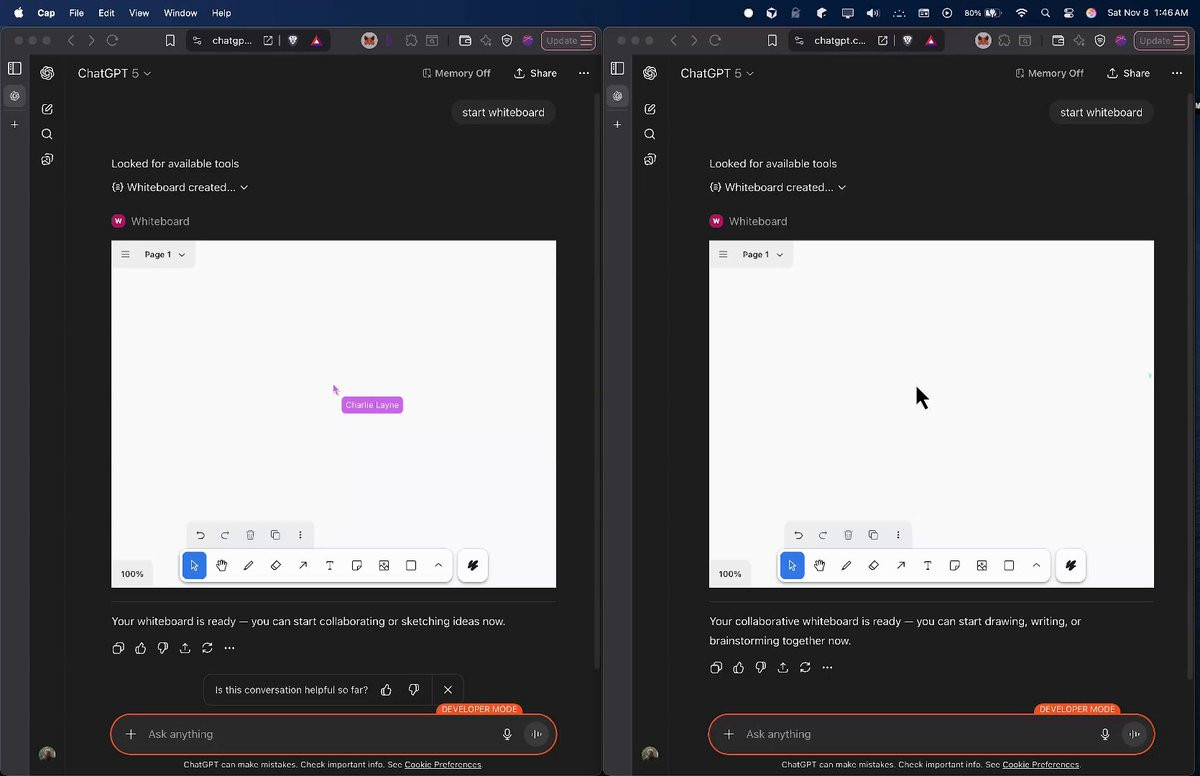
Task: Click Update button in left browser window
Action: click(x=568, y=40)
